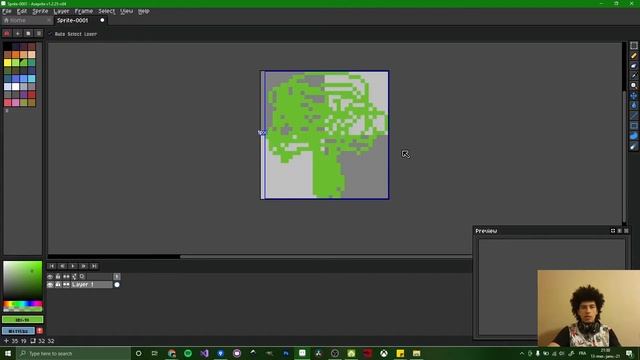The image size is (640, 360).
Task: Select the Pencil tool
Action: point(633,56)
